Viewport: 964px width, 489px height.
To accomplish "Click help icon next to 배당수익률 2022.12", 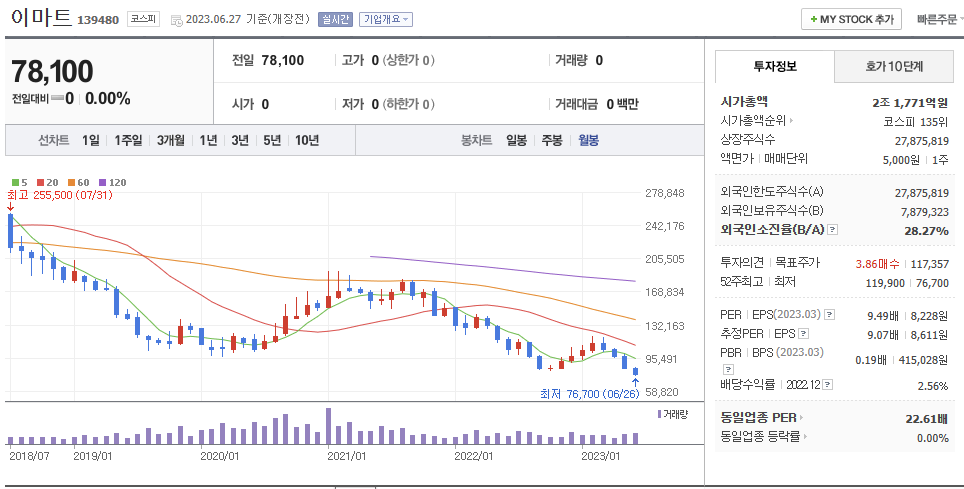I will click(828, 385).
